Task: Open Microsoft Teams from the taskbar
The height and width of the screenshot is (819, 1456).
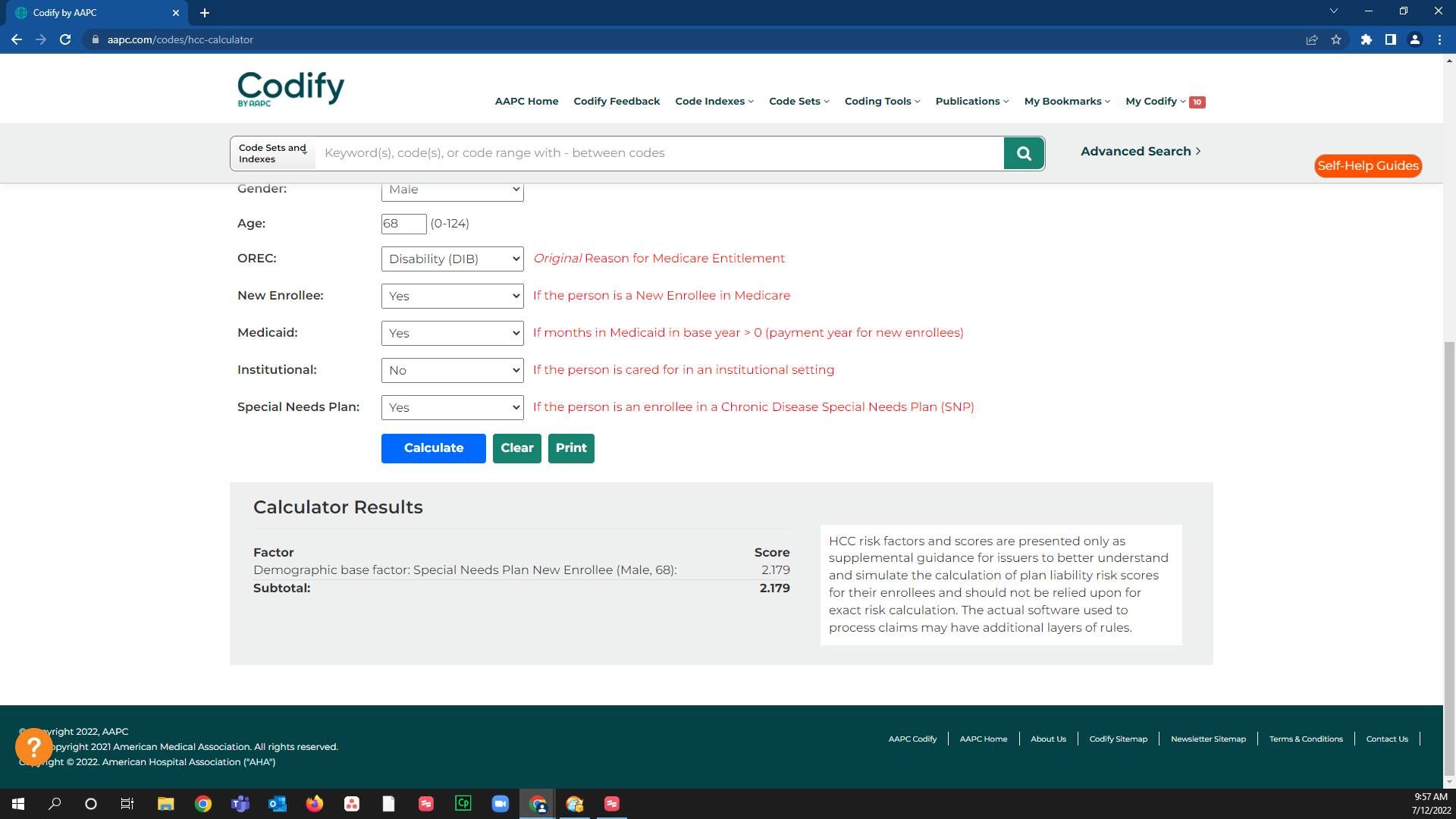Action: click(x=240, y=804)
